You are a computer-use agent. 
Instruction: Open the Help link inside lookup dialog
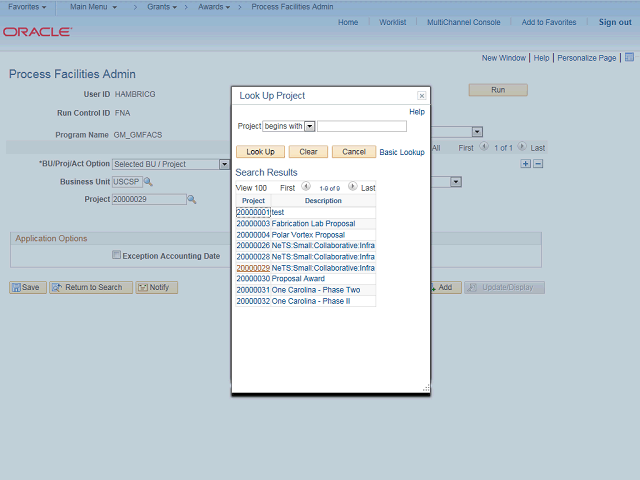coord(417,112)
